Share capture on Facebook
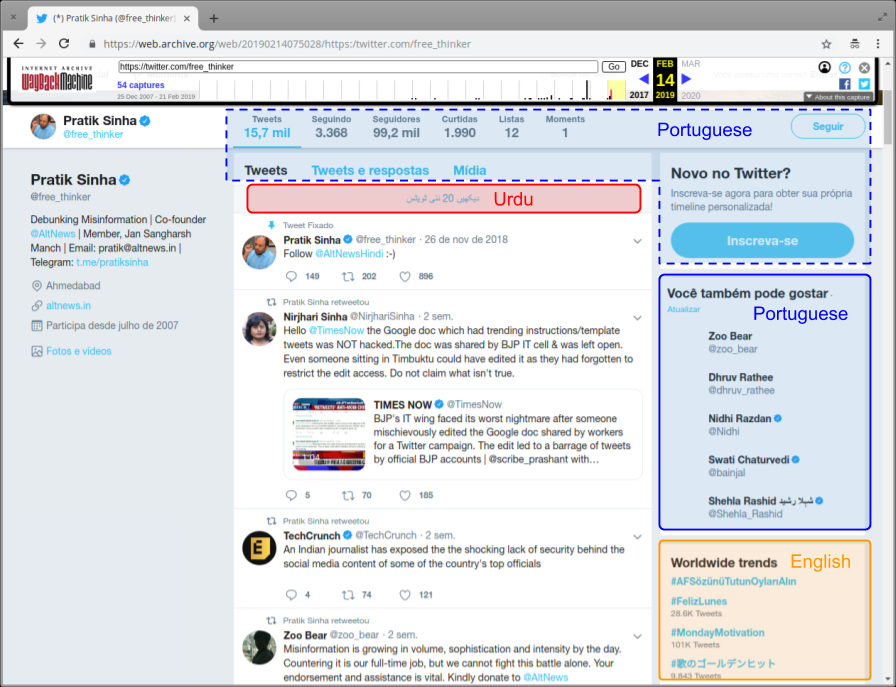The image size is (896, 687). (845, 84)
